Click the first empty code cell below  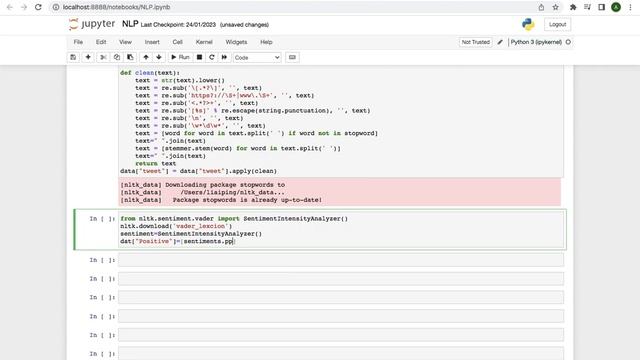(x=341, y=260)
